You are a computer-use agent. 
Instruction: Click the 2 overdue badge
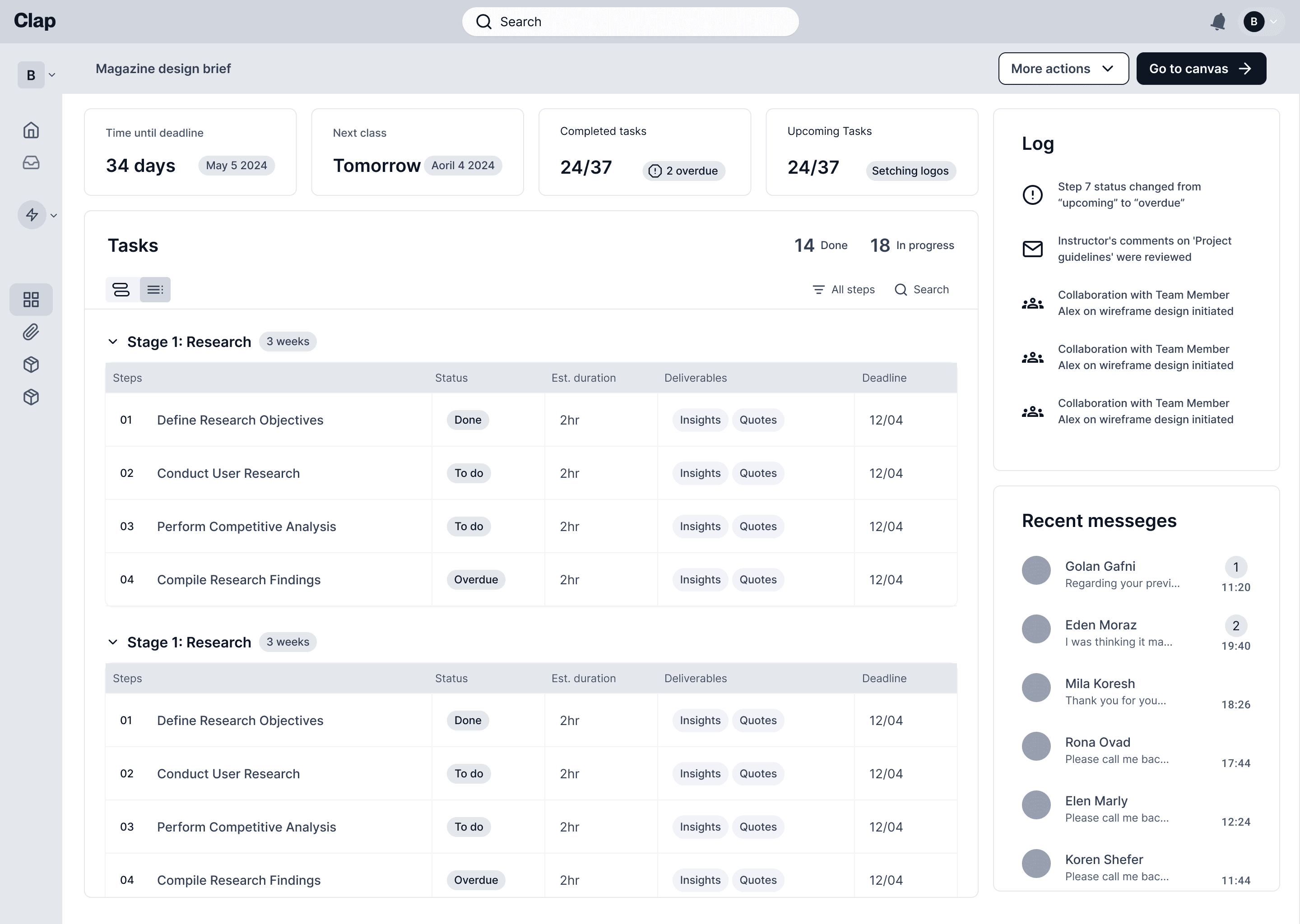click(683, 171)
